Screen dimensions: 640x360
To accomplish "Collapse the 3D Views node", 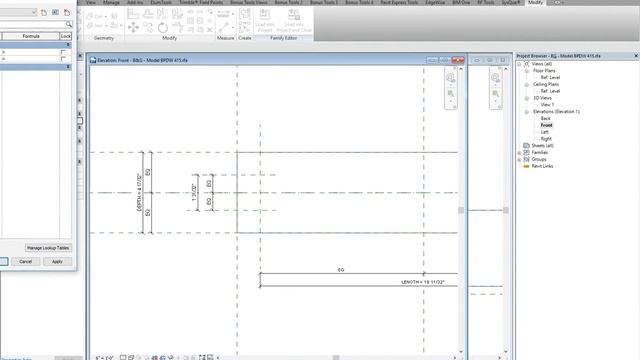I will 527,98.
